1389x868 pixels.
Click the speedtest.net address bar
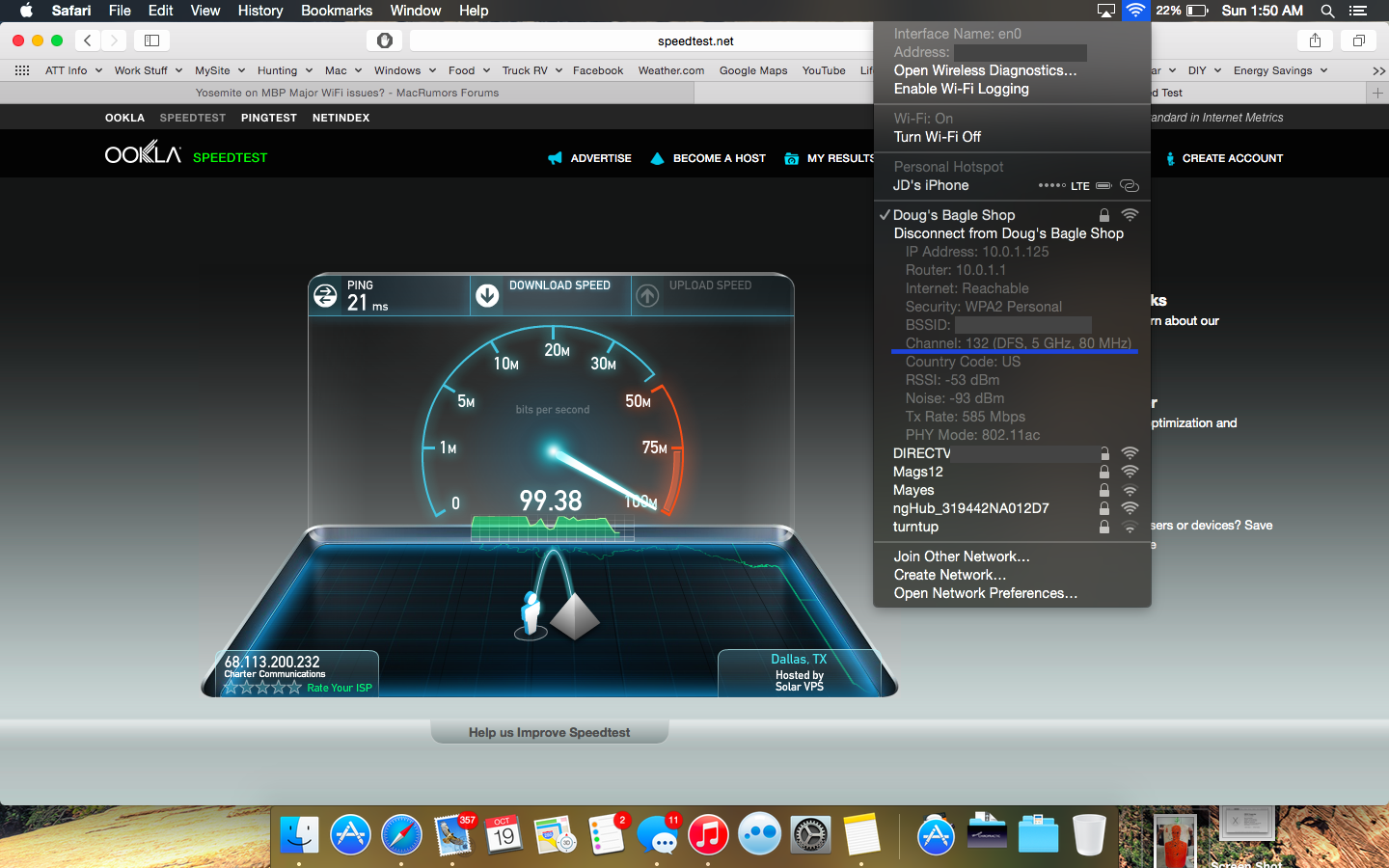tap(694, 41)
